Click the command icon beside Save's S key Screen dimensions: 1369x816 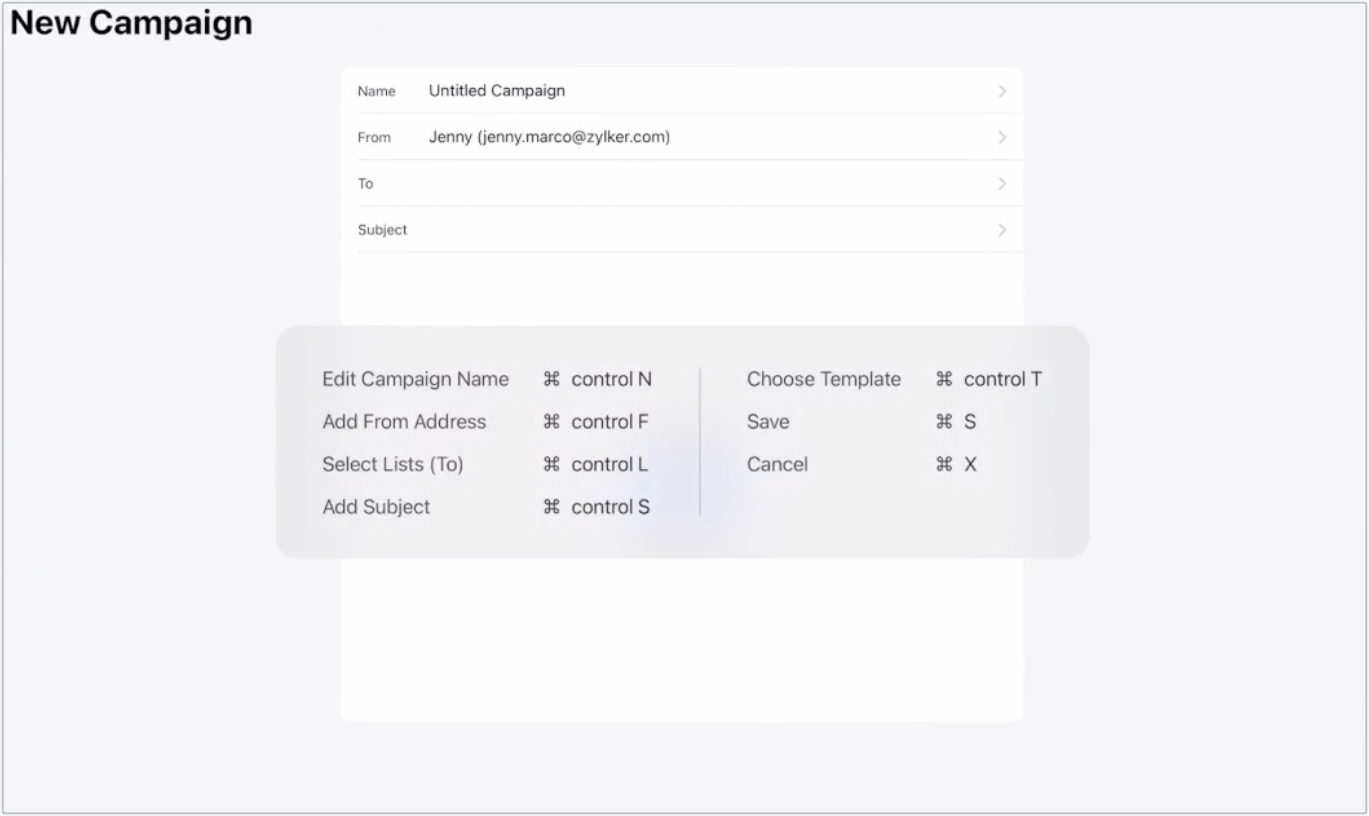tap(944, 422)
